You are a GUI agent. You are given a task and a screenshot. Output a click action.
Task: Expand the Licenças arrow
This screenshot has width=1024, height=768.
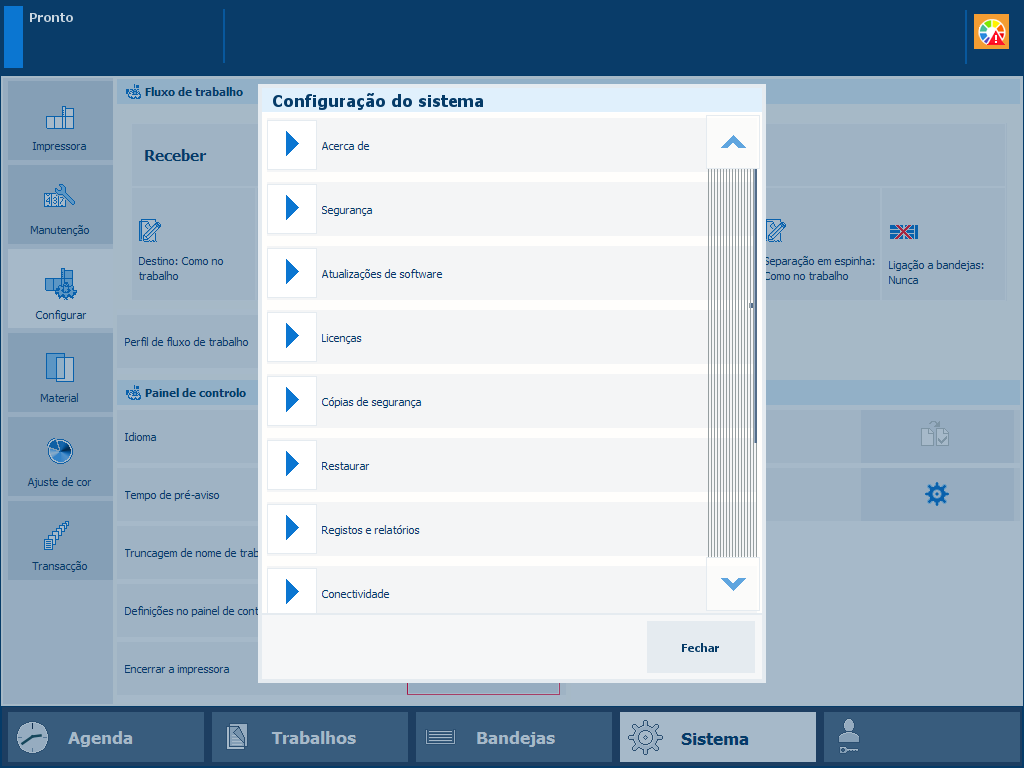point(292,336)
